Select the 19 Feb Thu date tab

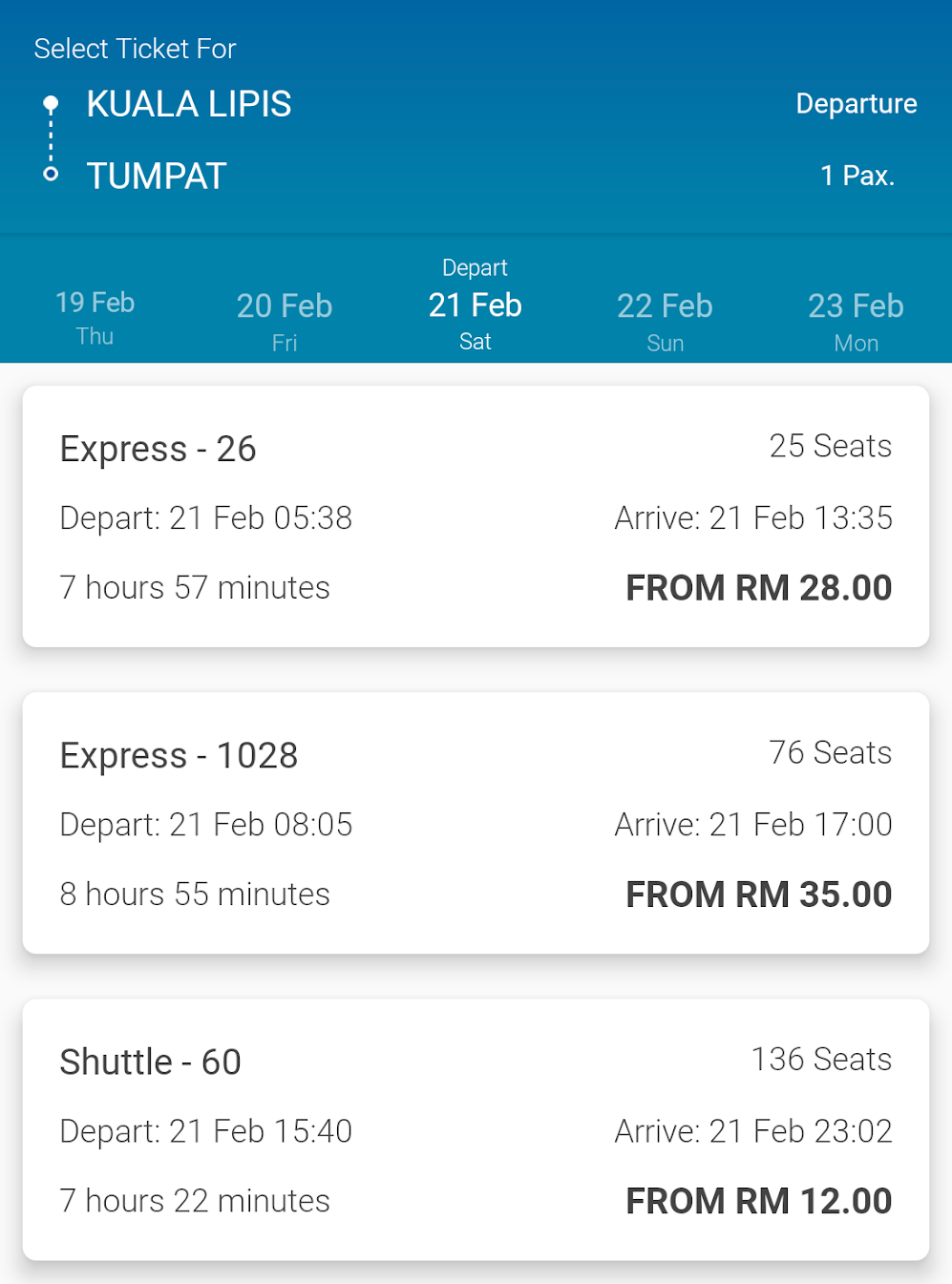coord(95,317)
